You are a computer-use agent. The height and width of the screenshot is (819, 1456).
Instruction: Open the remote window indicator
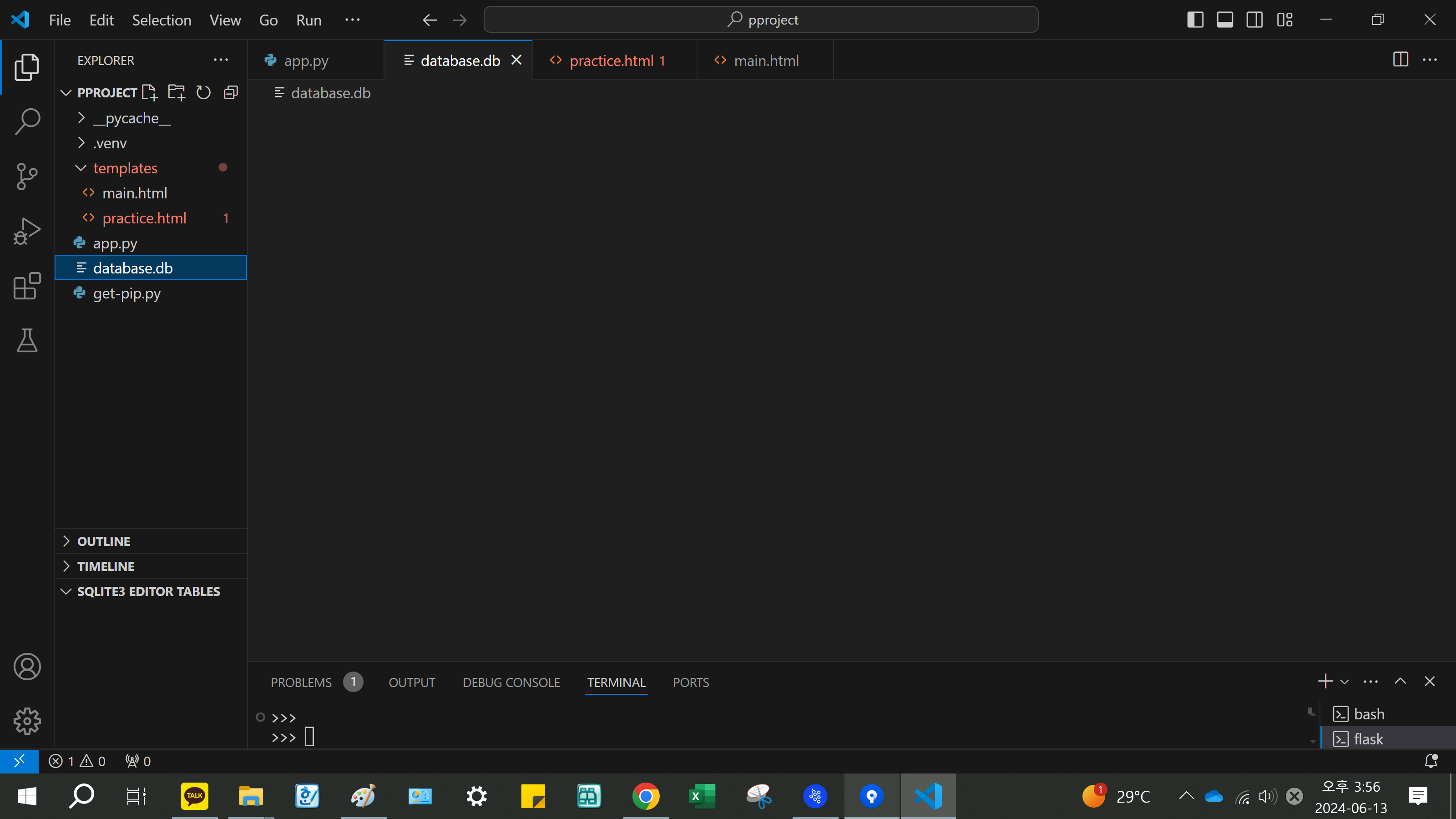(19, 761)
